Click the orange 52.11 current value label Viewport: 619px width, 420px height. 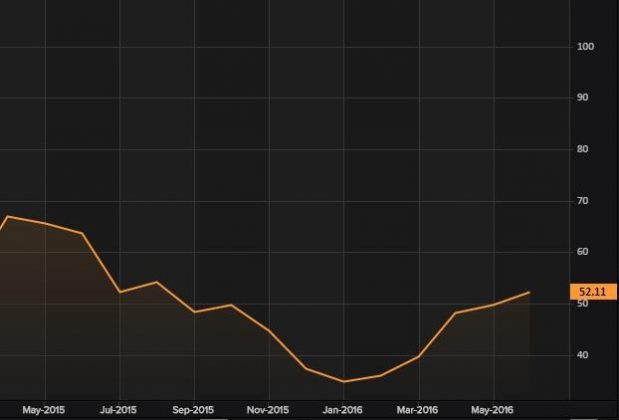tap(586, 292)
